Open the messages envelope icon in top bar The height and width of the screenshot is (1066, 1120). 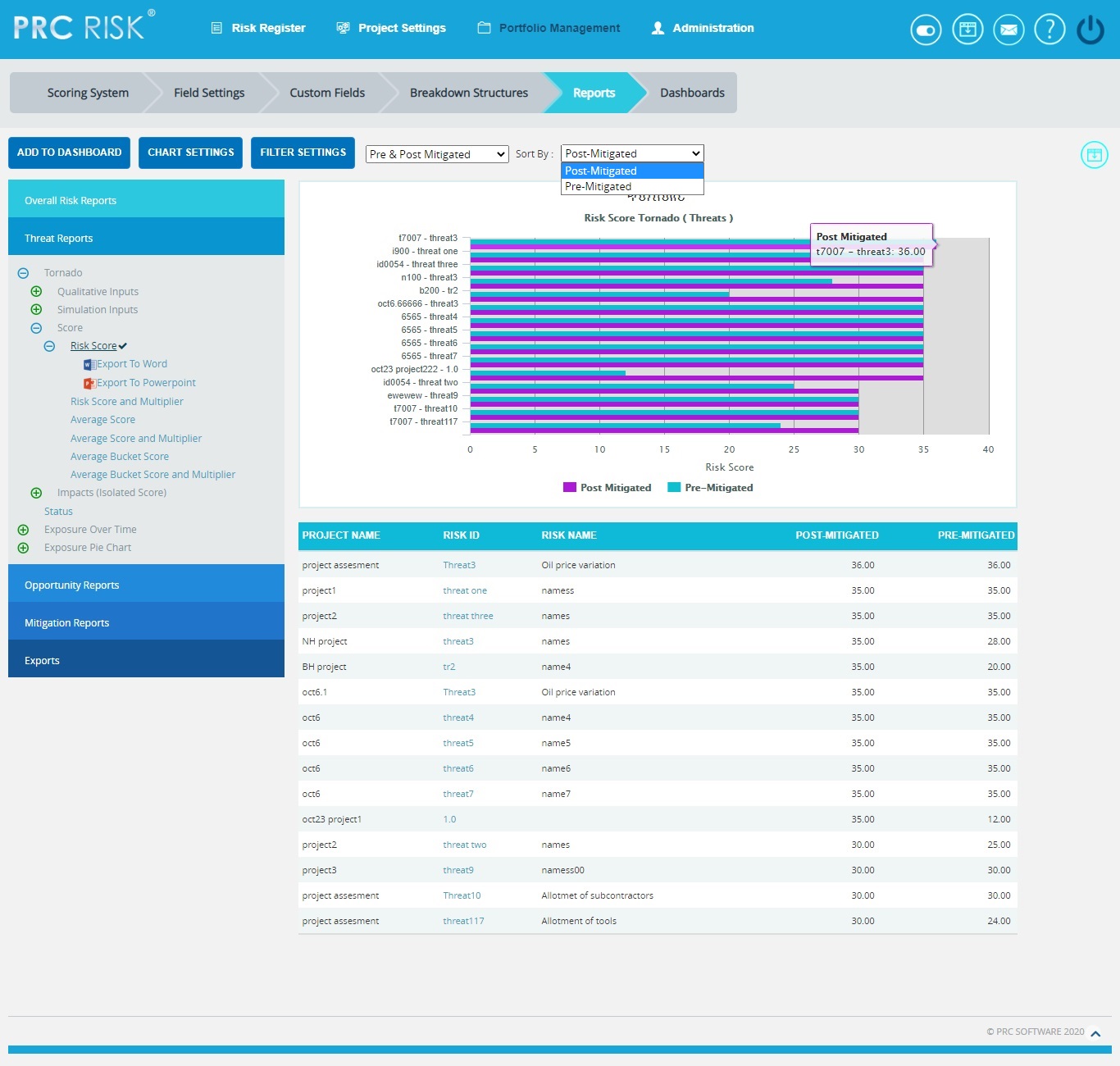click(1008, 30)
